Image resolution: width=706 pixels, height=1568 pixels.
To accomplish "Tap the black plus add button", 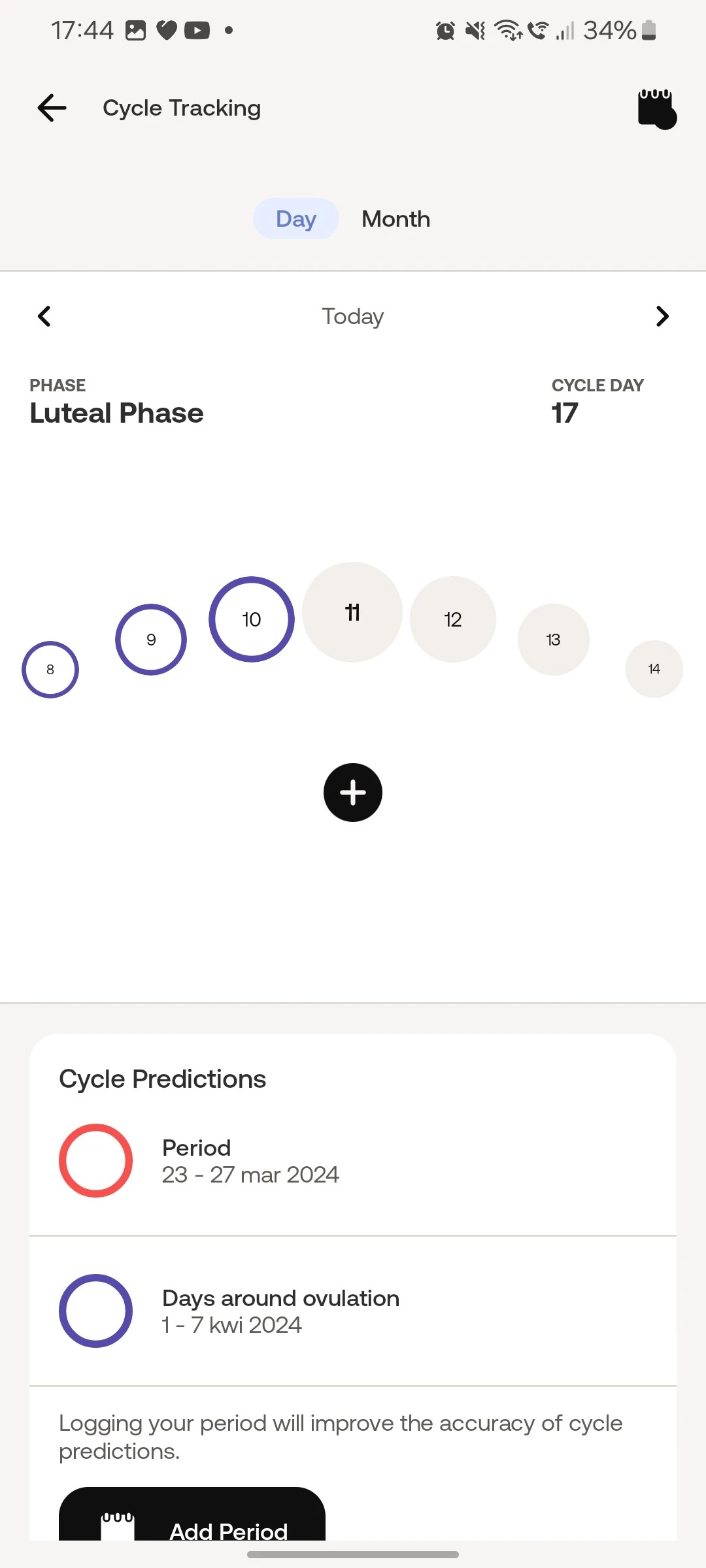I will coord(353,792).
